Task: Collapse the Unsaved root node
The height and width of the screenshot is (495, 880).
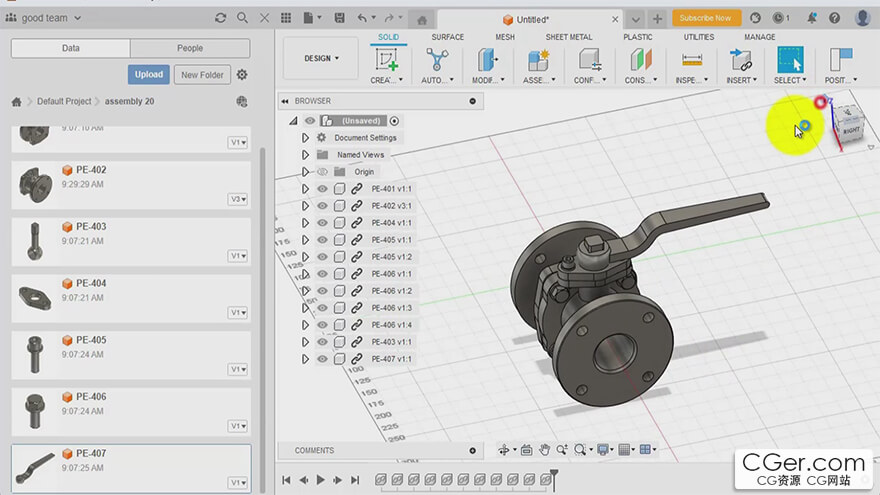Action: pos(293,121)
